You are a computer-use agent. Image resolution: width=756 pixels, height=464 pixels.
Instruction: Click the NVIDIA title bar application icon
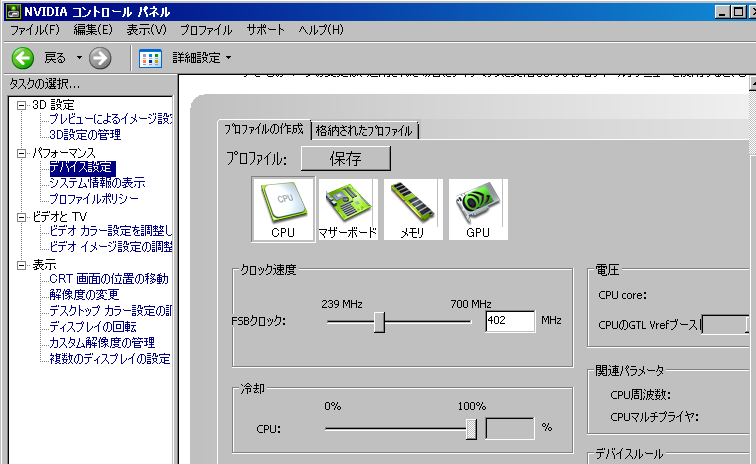tap(13, 11)
